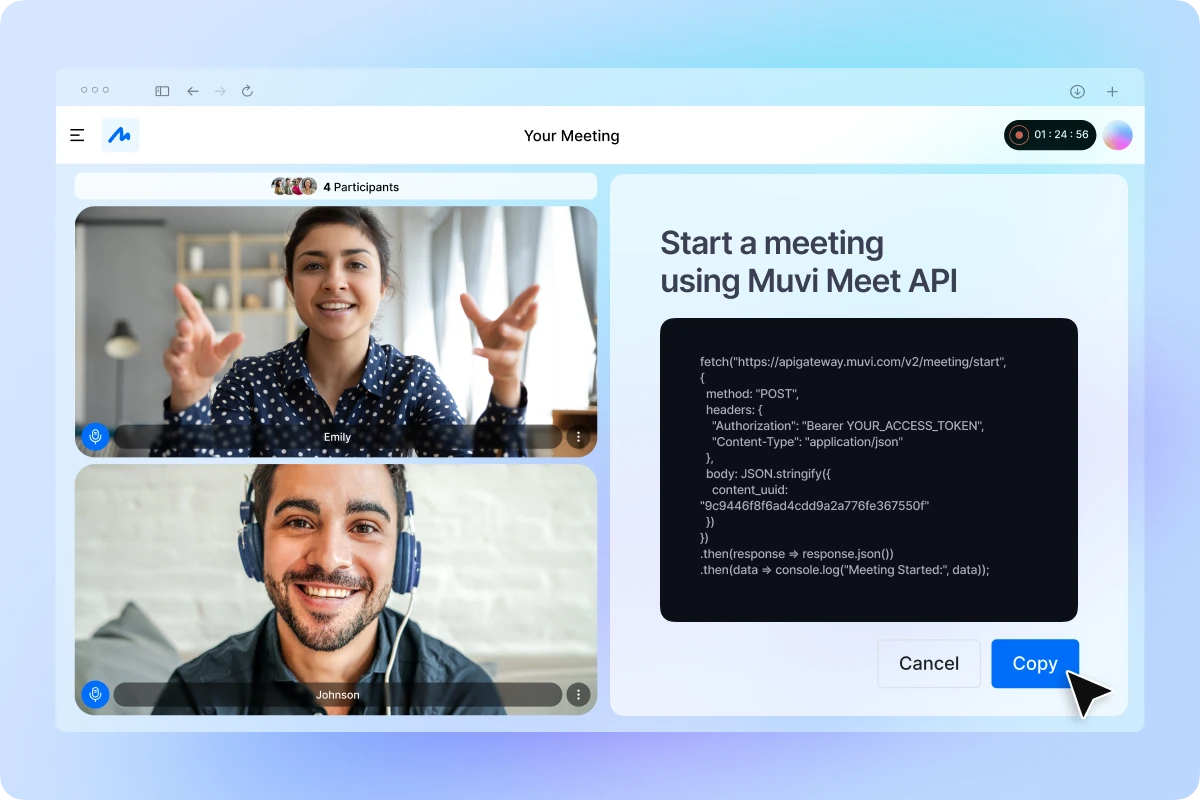
Task: Click the Your Meeting title bar
Action: tap(572, 135)
